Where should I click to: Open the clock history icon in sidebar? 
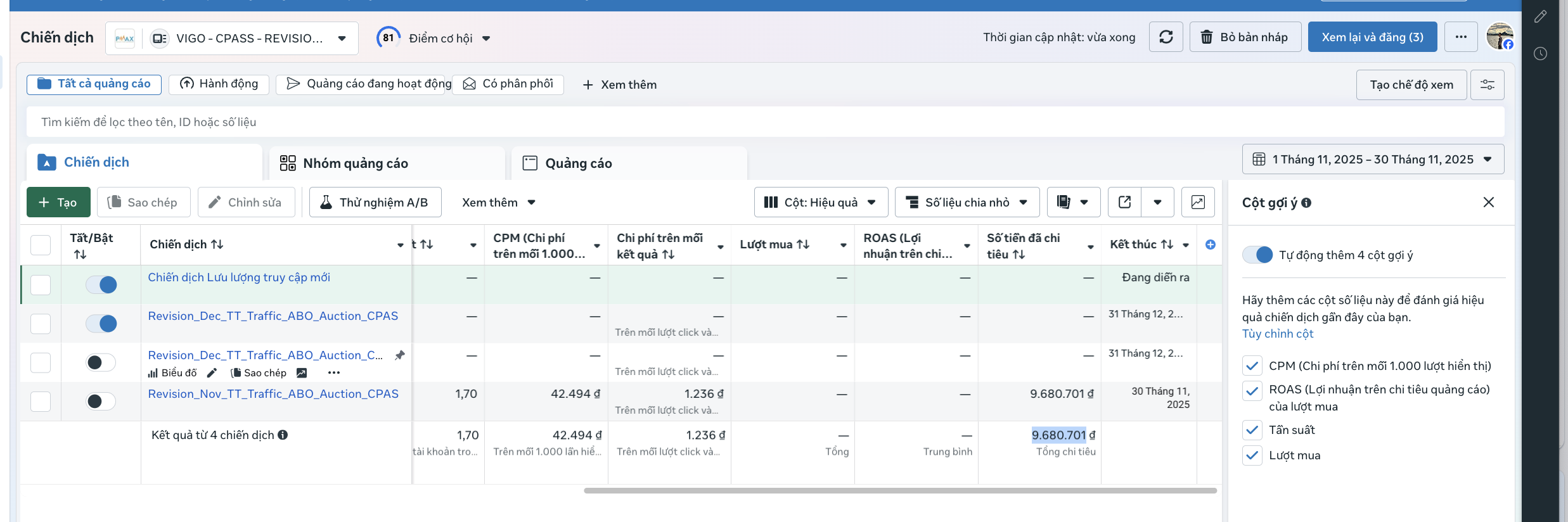[1541, 54]
